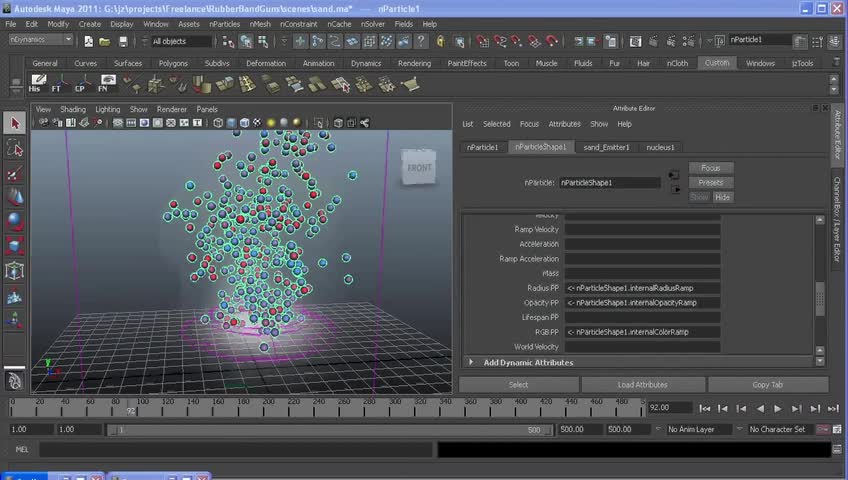
Task: Click the Presets button
Action: (711, 183)
